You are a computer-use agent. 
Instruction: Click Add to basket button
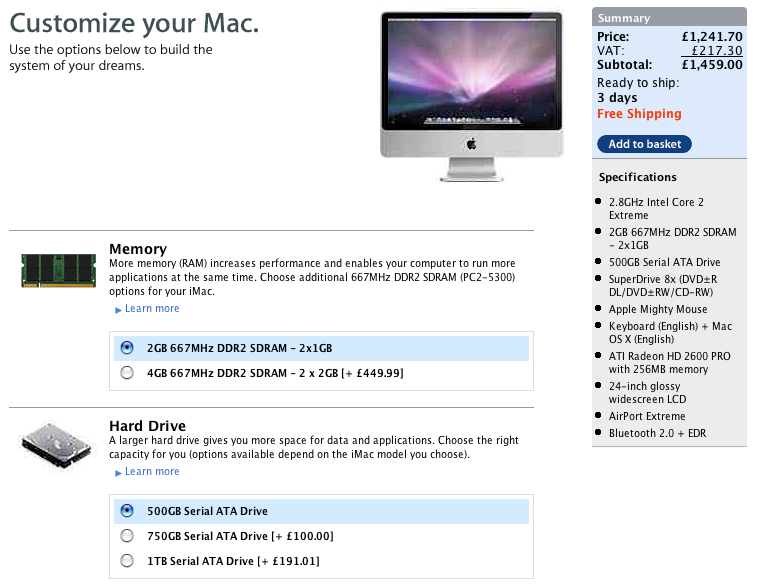644,144
